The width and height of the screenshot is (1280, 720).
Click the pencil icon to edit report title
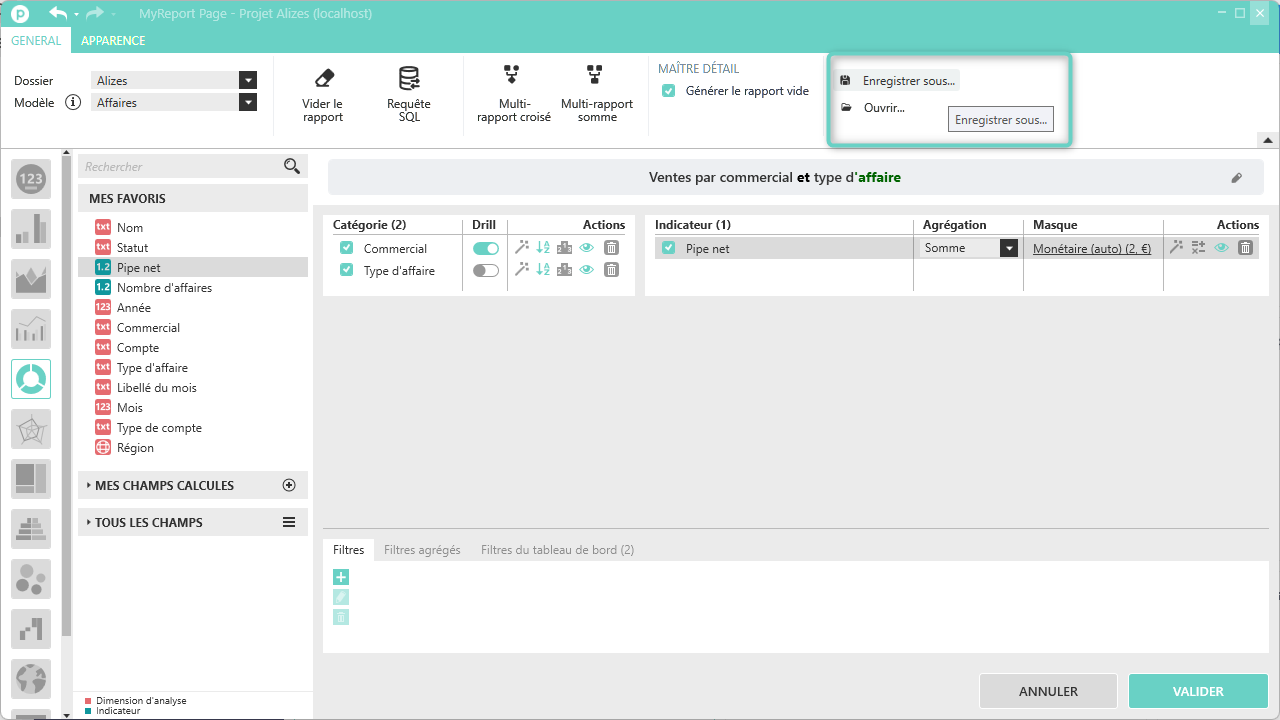click(x=1236, y=178)
